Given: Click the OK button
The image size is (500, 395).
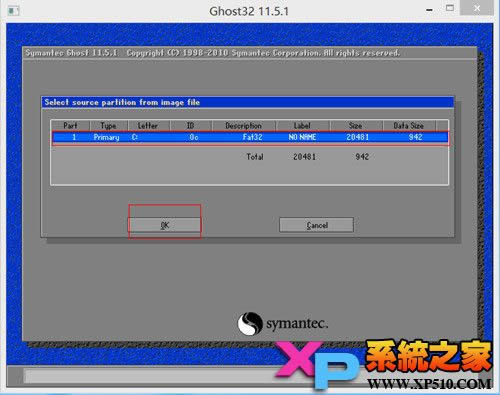Looking at the screenshot, I should click(x=165, y=225).
